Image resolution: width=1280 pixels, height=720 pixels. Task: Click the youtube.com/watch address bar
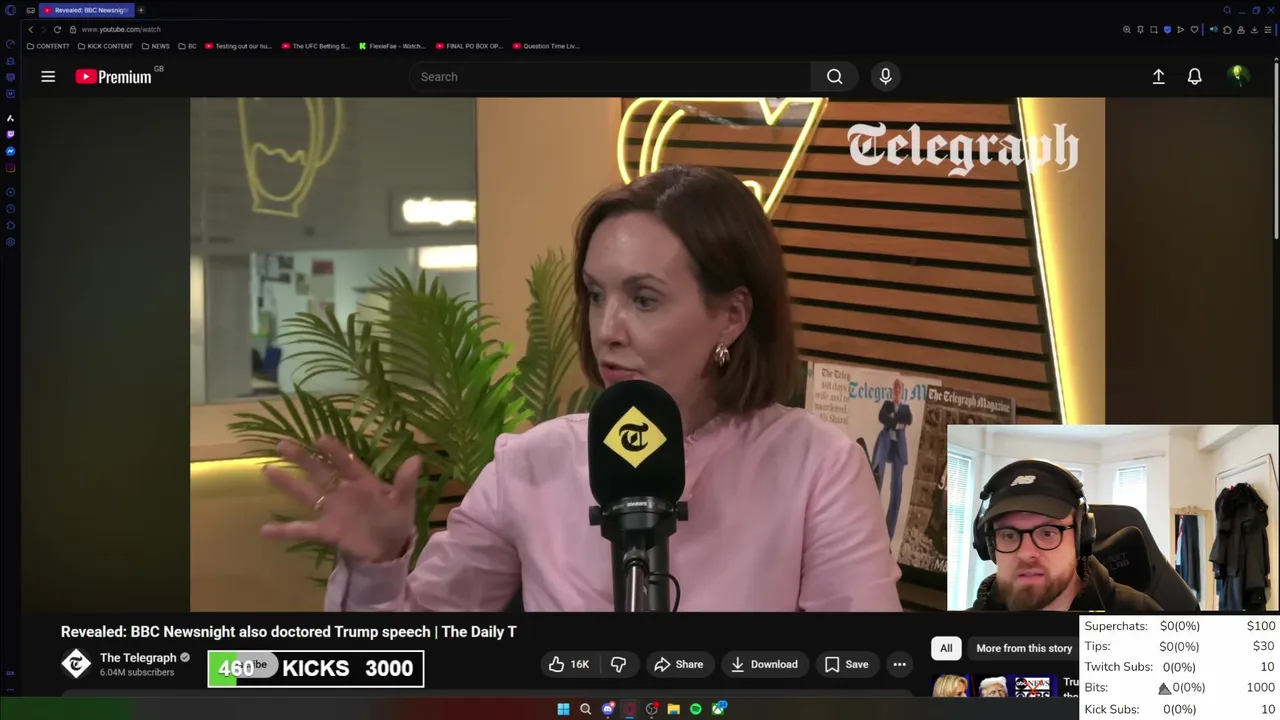pos(120,29)
